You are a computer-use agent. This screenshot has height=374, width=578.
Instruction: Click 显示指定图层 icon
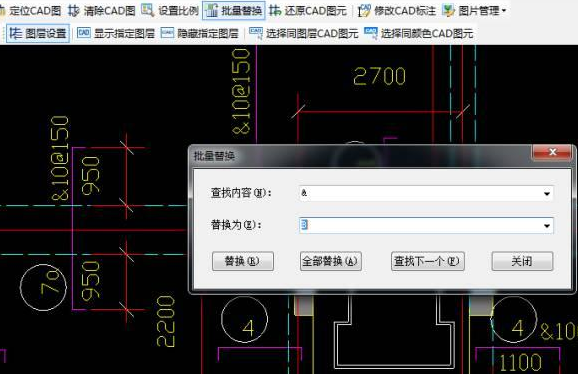point(84,33)
